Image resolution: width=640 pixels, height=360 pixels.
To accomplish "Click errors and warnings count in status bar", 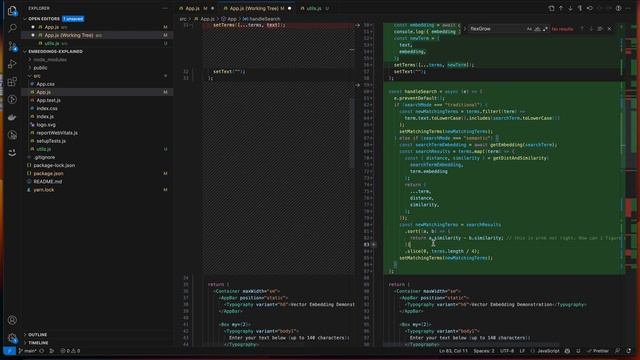I will [70, 351].
